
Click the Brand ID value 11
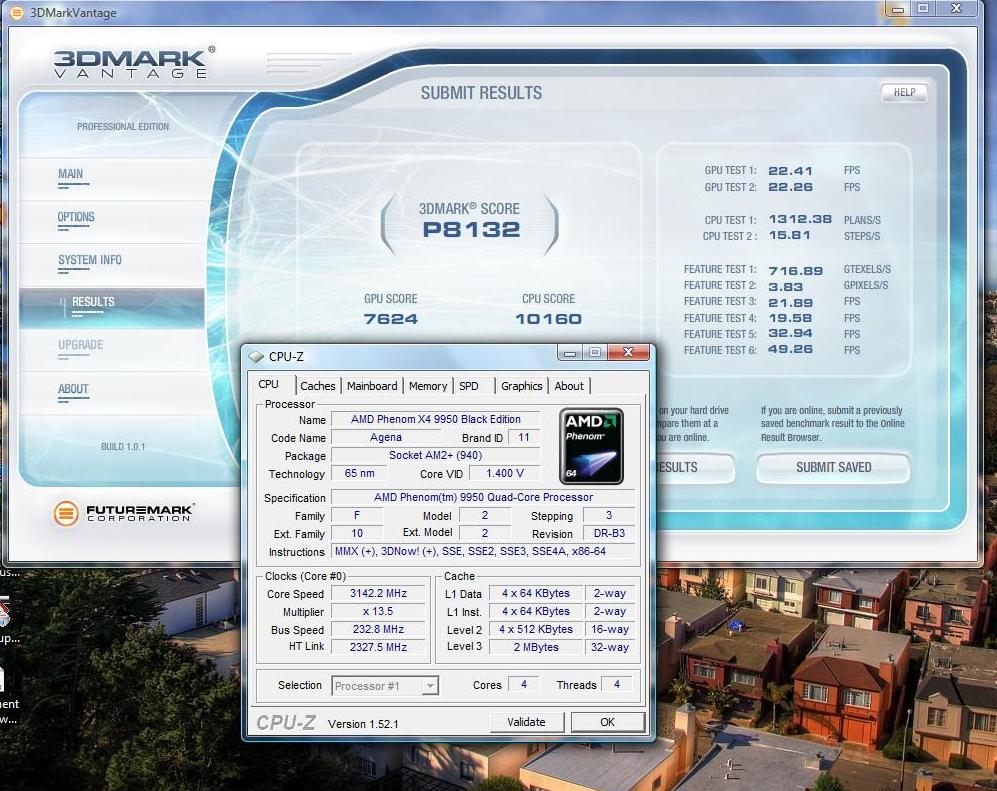[x=523, y=437]
